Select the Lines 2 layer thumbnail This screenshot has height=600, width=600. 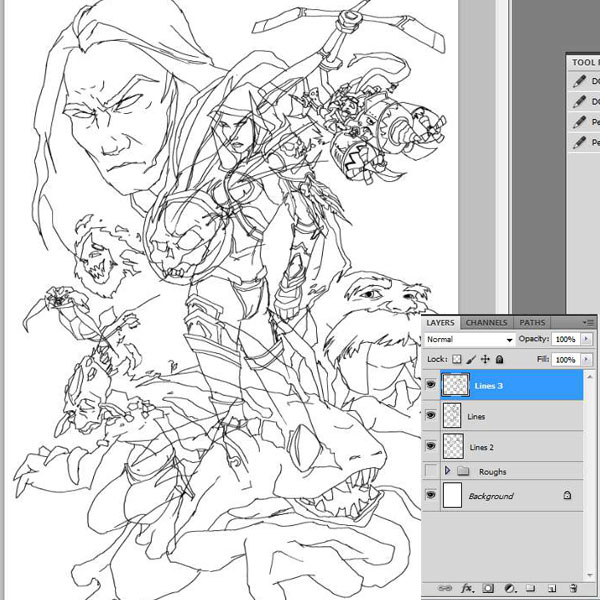tap(453, 446)
